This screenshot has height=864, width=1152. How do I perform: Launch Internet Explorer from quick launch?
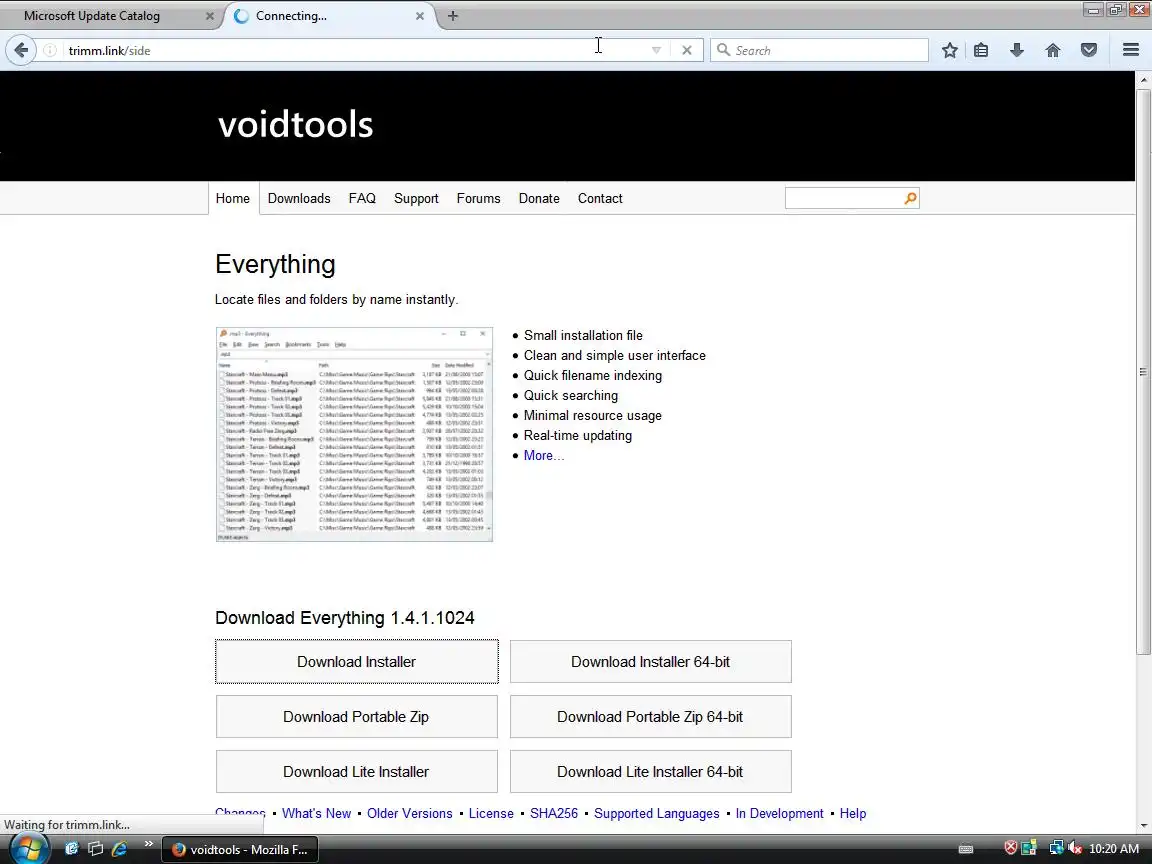119,849
